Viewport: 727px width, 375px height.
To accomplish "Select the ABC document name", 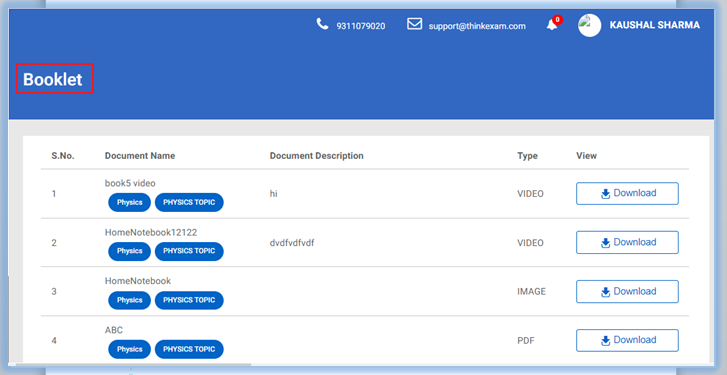I will tap(114, 331).
